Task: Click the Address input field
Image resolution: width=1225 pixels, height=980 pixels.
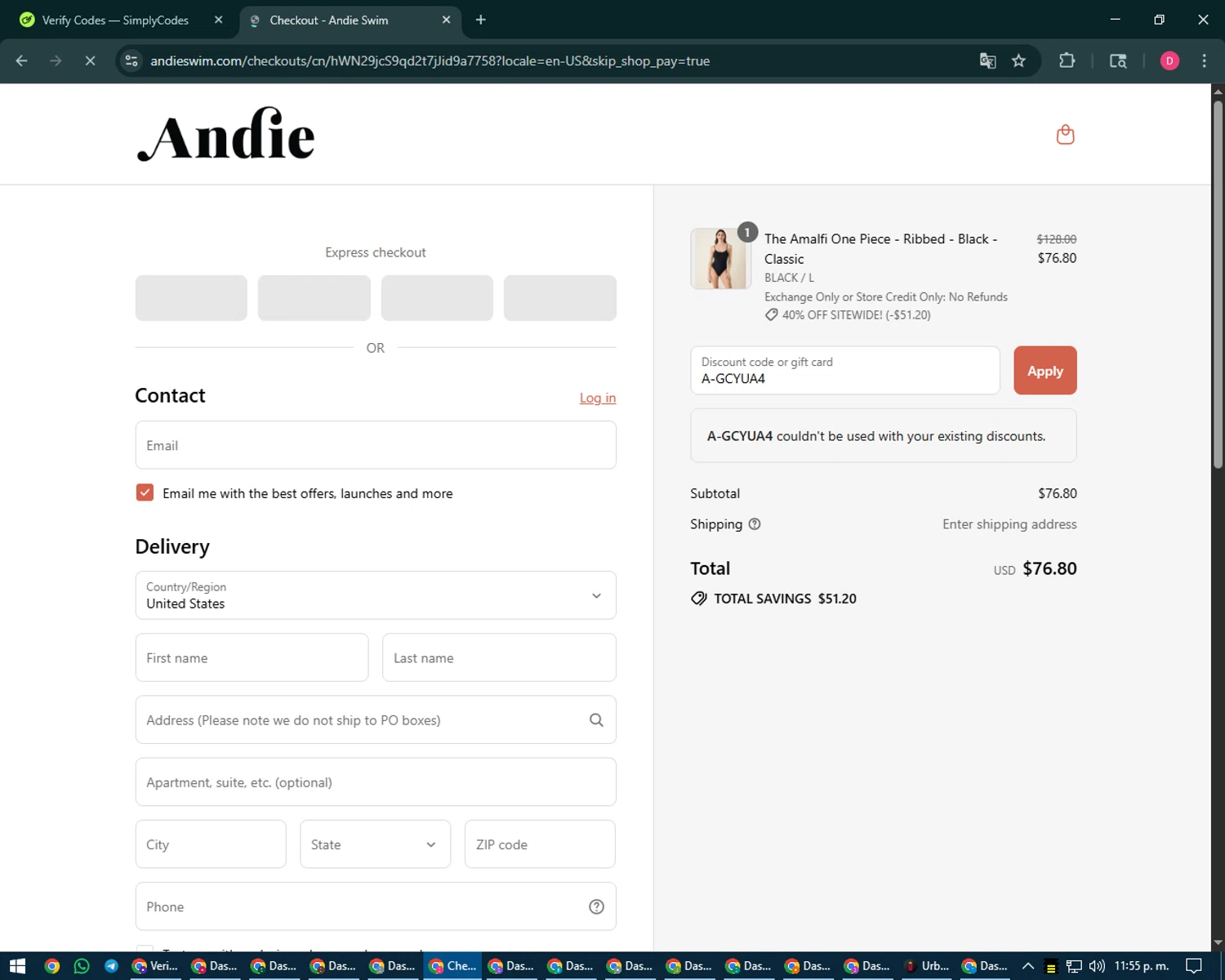Action: coord(376,720)
